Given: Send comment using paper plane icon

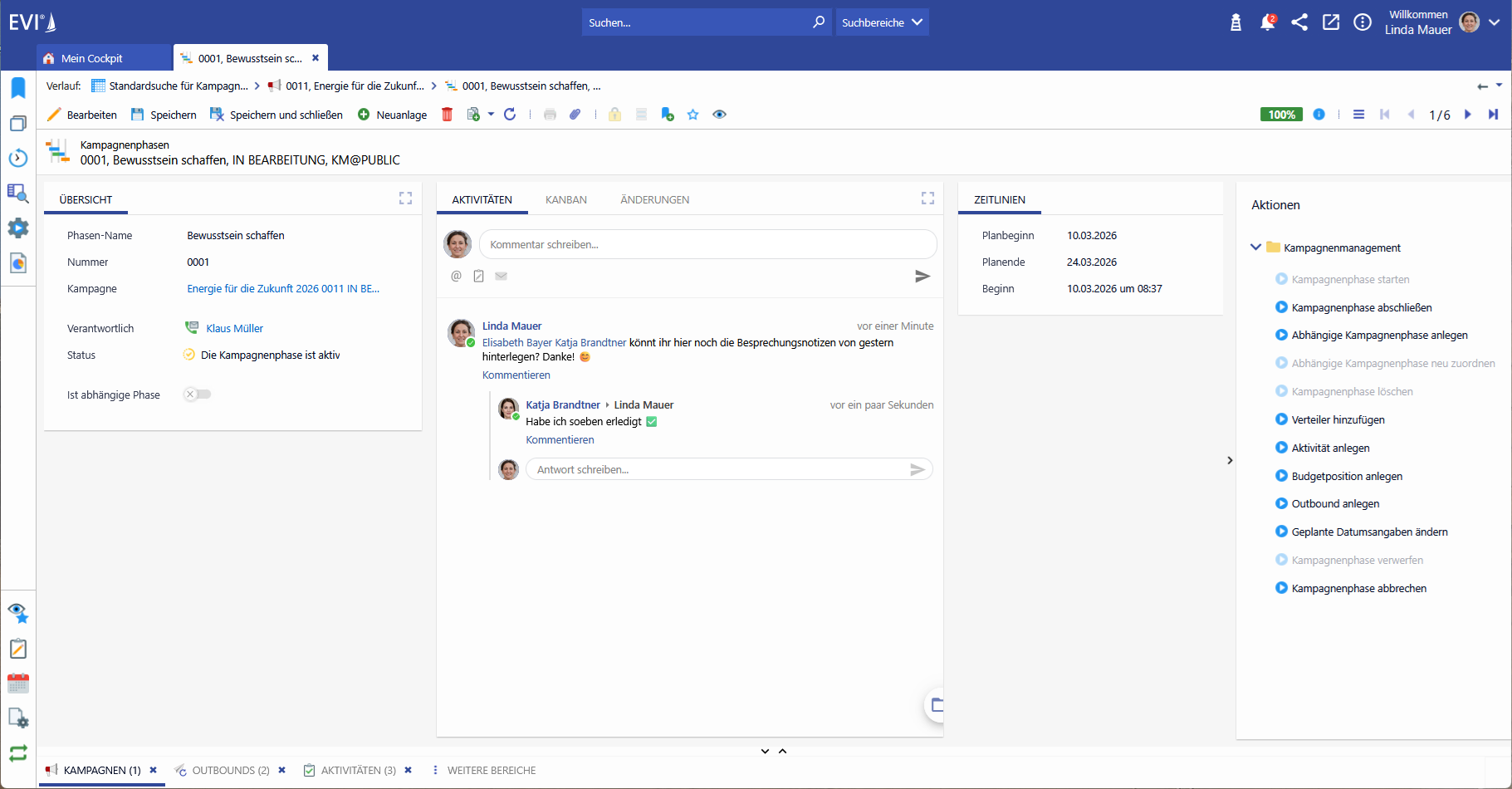Looking at the screenshot, I should (x=922, y=277).
